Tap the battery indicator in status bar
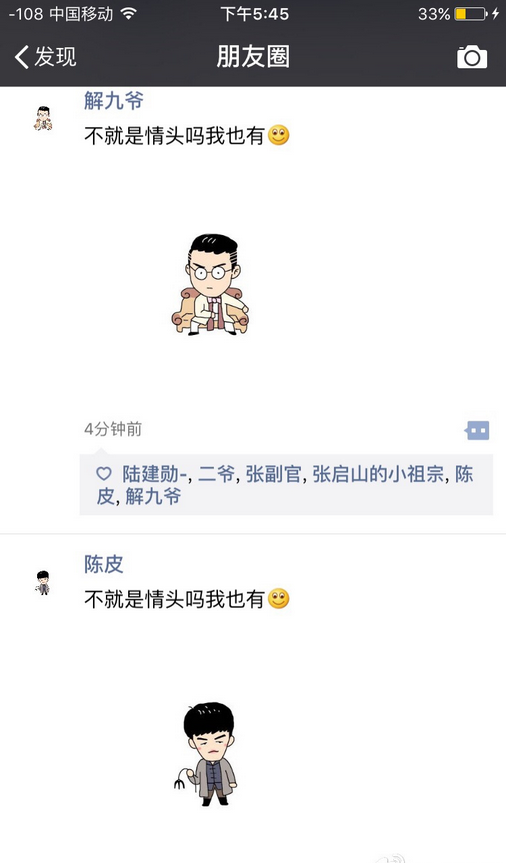This screenshot has height=863, width=510. 470,14
